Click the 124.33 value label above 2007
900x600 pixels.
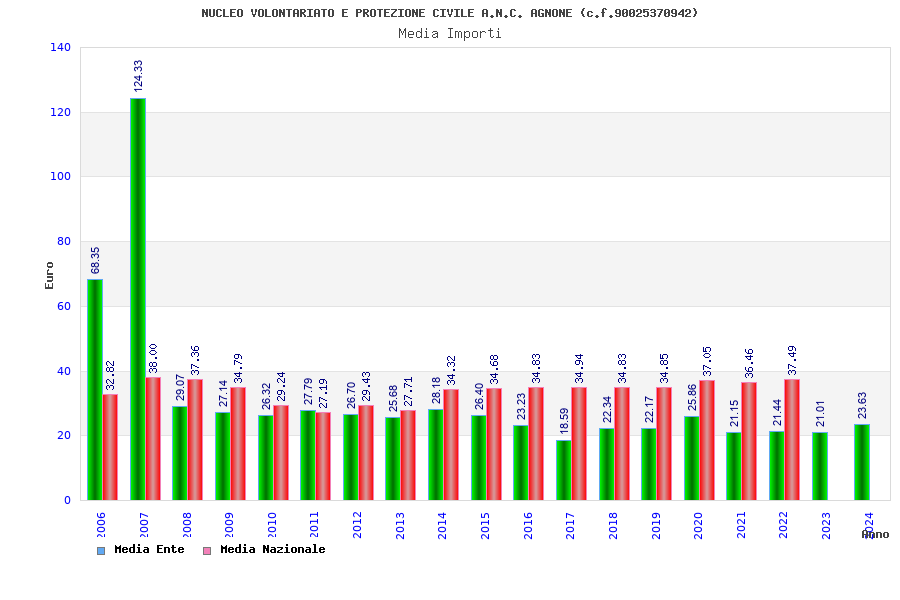[x=138, y=76]
